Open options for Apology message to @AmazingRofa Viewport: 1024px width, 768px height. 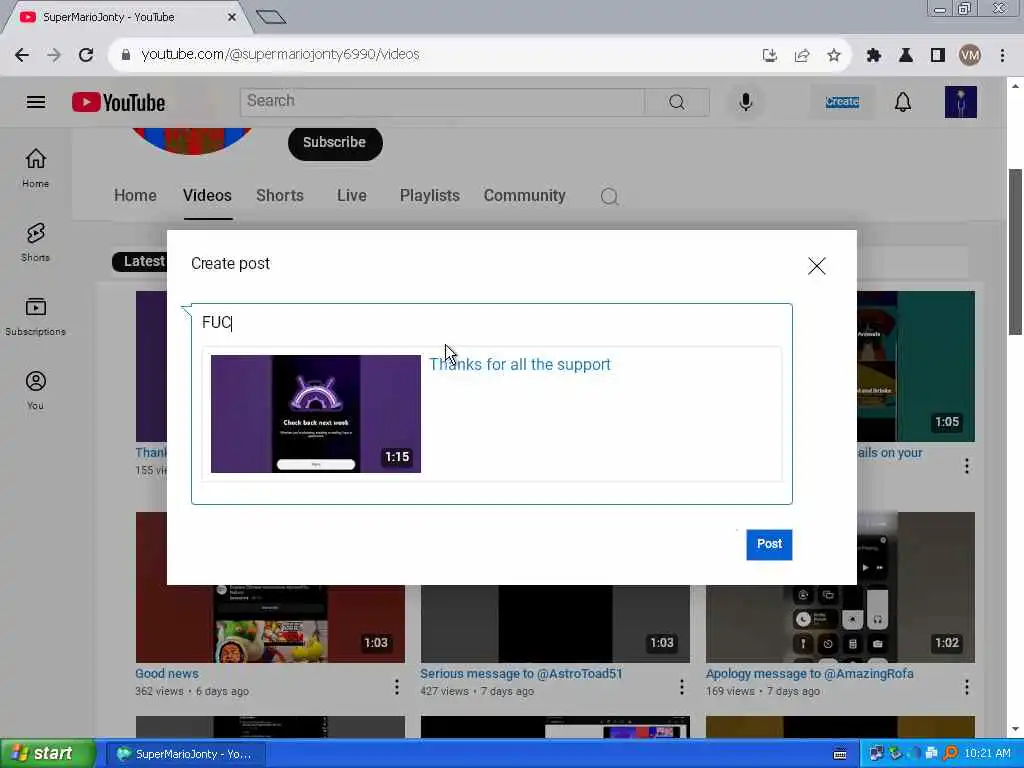click(967, 686)
